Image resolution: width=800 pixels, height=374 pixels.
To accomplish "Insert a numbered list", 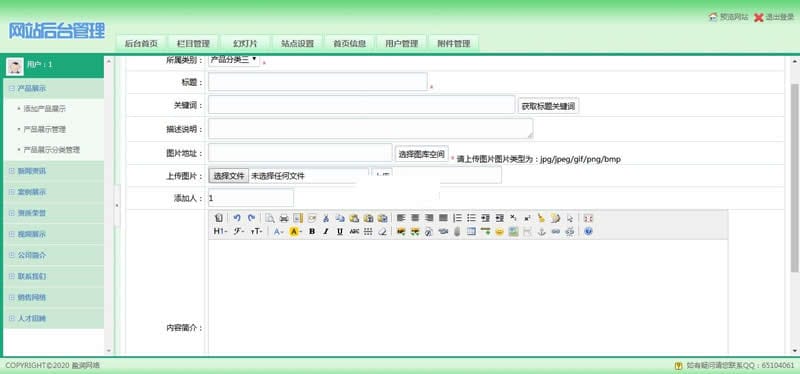I will [x=458, y=218].
